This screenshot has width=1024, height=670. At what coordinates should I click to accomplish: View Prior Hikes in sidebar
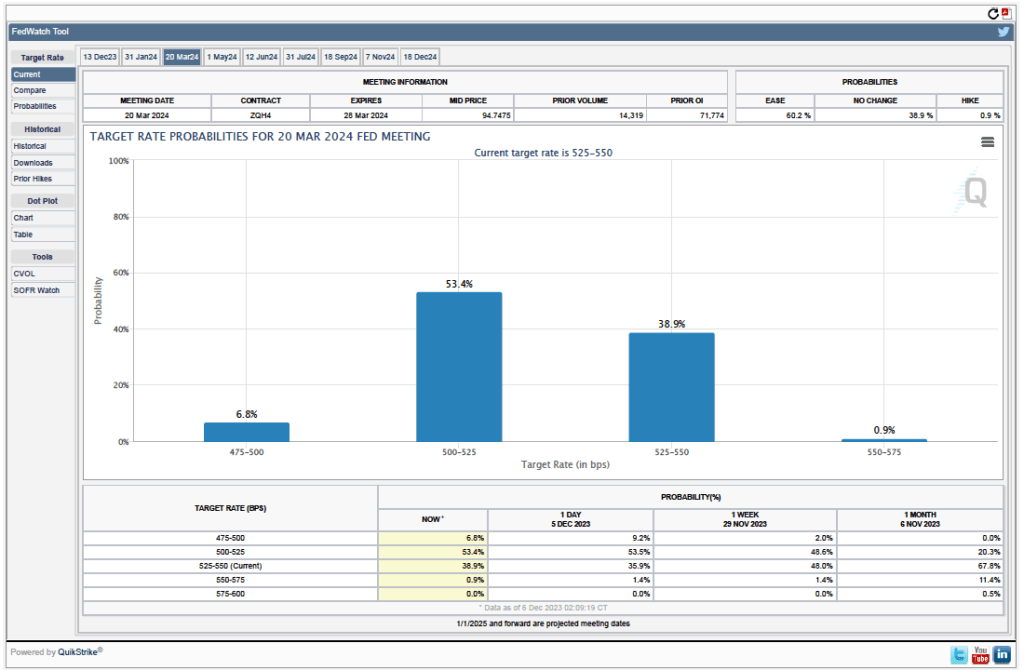tap(33, 178)
